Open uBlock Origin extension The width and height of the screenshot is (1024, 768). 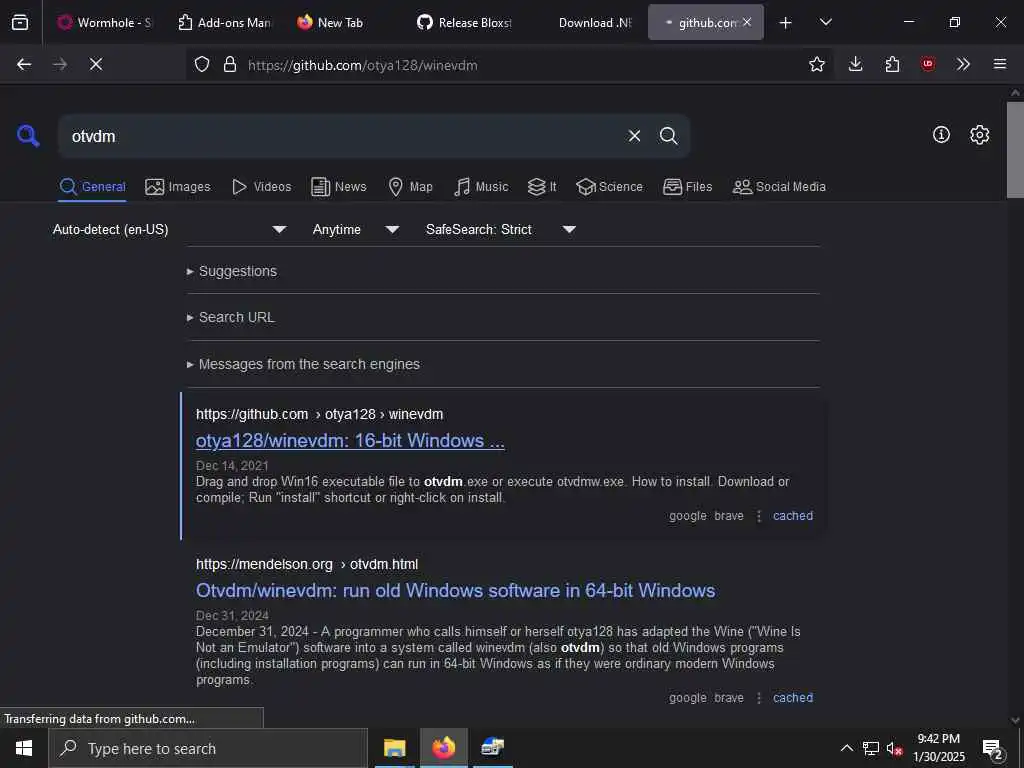tap(927, 64)
